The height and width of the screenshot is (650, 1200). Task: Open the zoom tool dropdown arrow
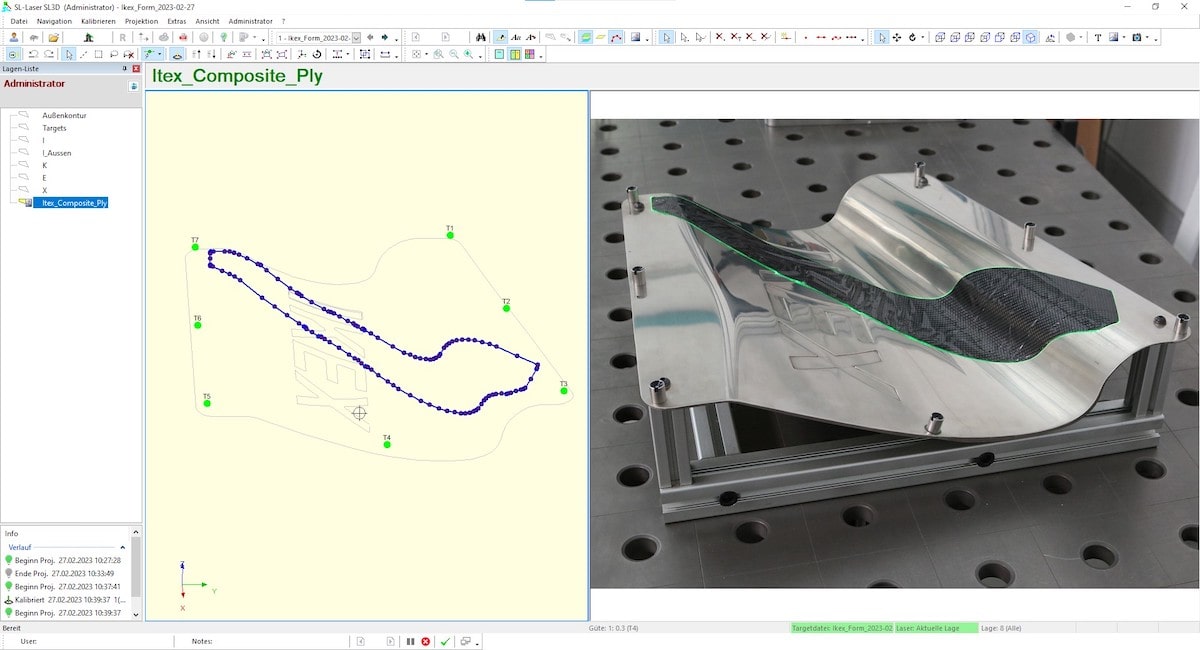click(x=480, y=53)
